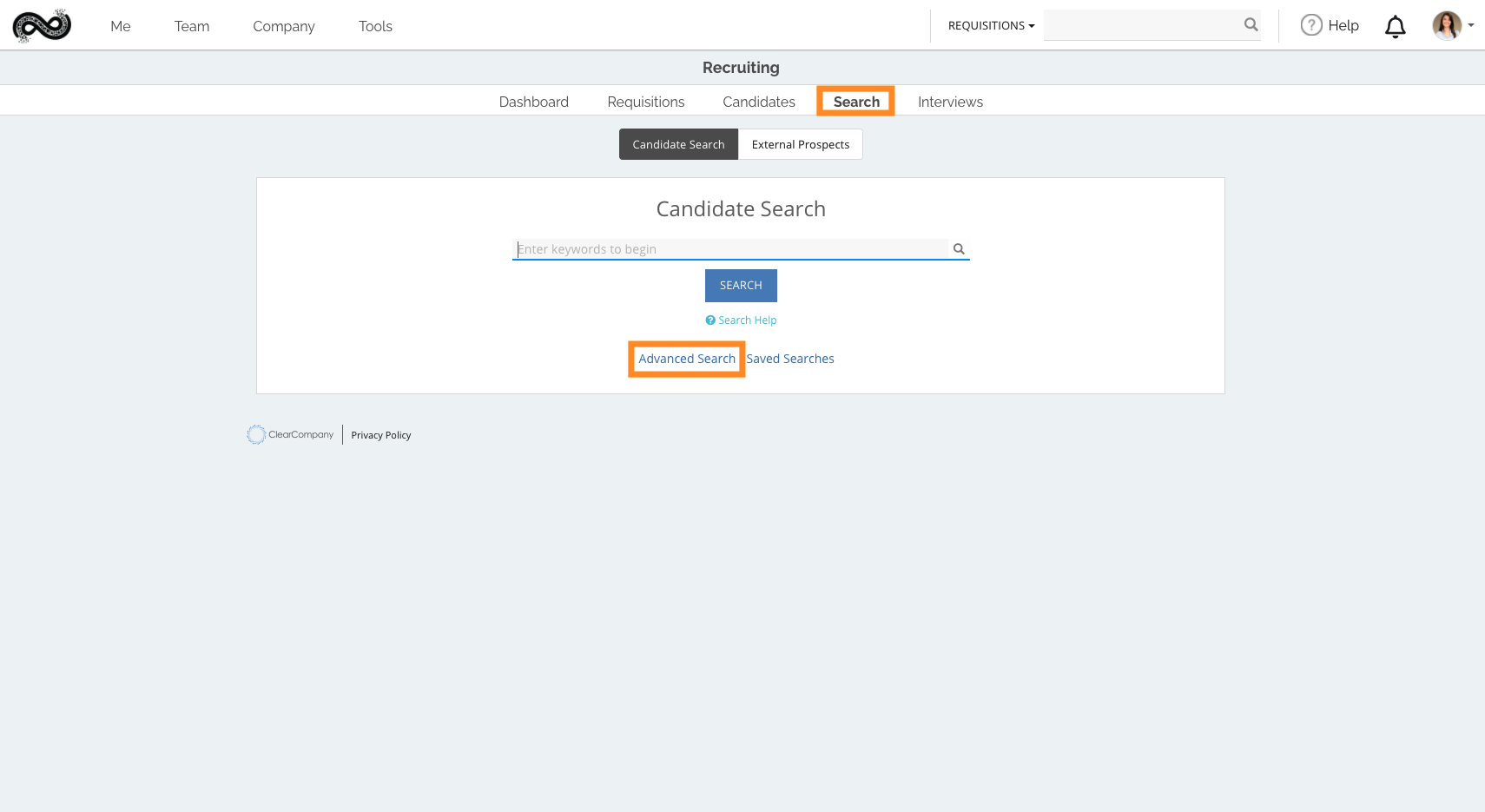Click the top bar search magnifier icon
Screen dimensions: 1485x812
click(x=1251, y=25)
